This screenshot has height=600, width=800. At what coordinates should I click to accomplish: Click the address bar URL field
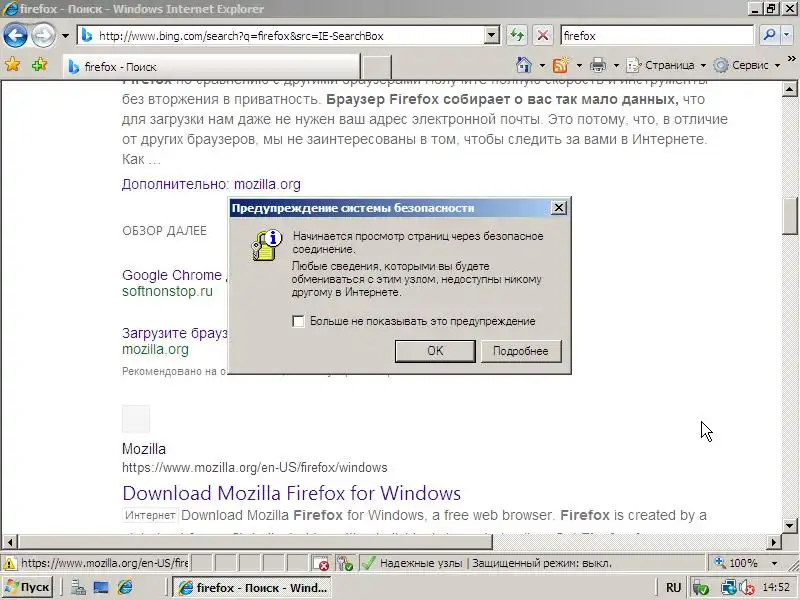[x=282, y=36]
